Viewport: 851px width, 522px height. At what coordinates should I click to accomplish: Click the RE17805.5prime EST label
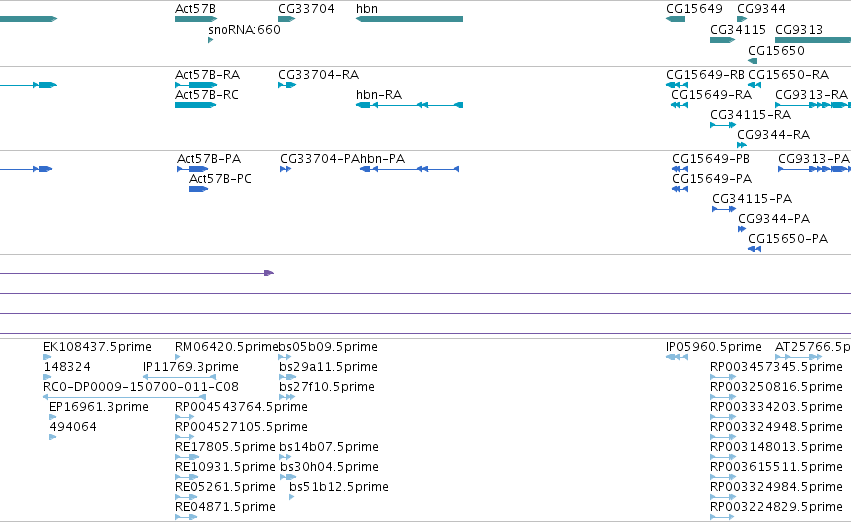(x=225, y=447)
